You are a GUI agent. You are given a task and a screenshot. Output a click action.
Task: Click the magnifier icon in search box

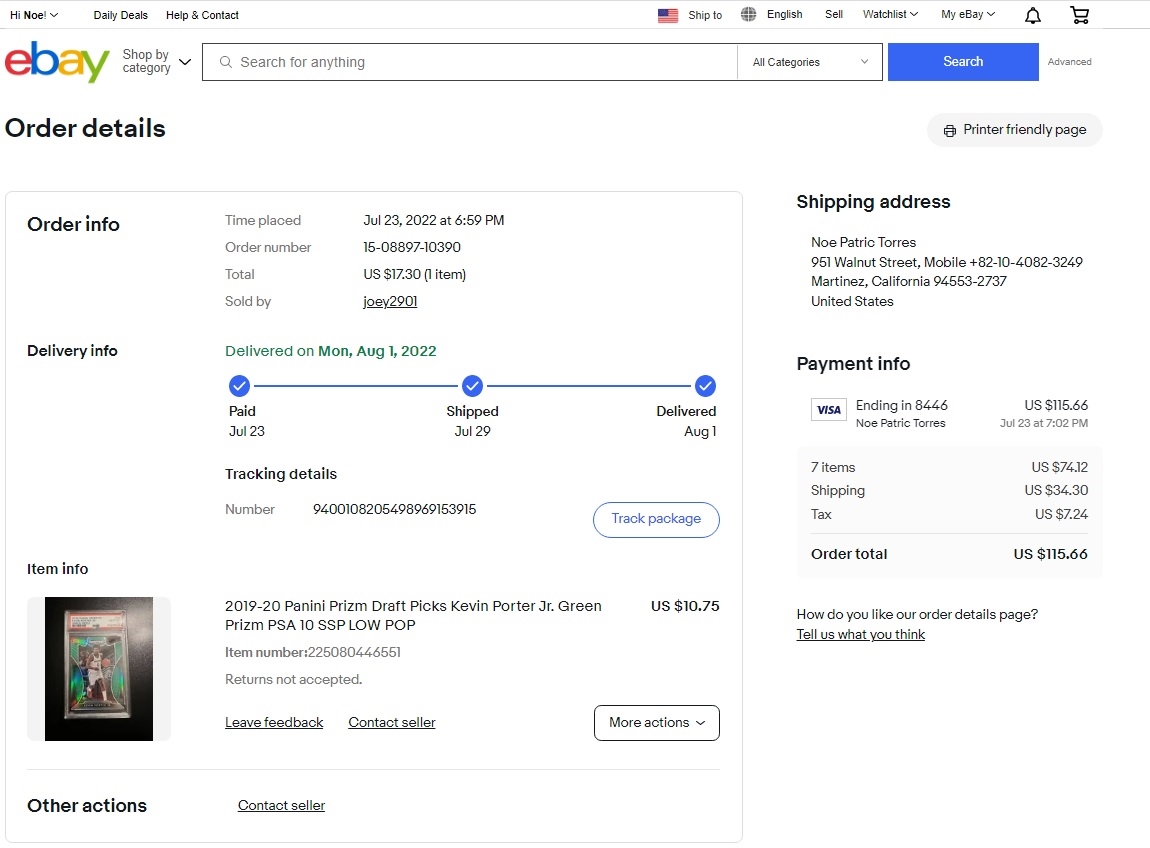(226, 62)
